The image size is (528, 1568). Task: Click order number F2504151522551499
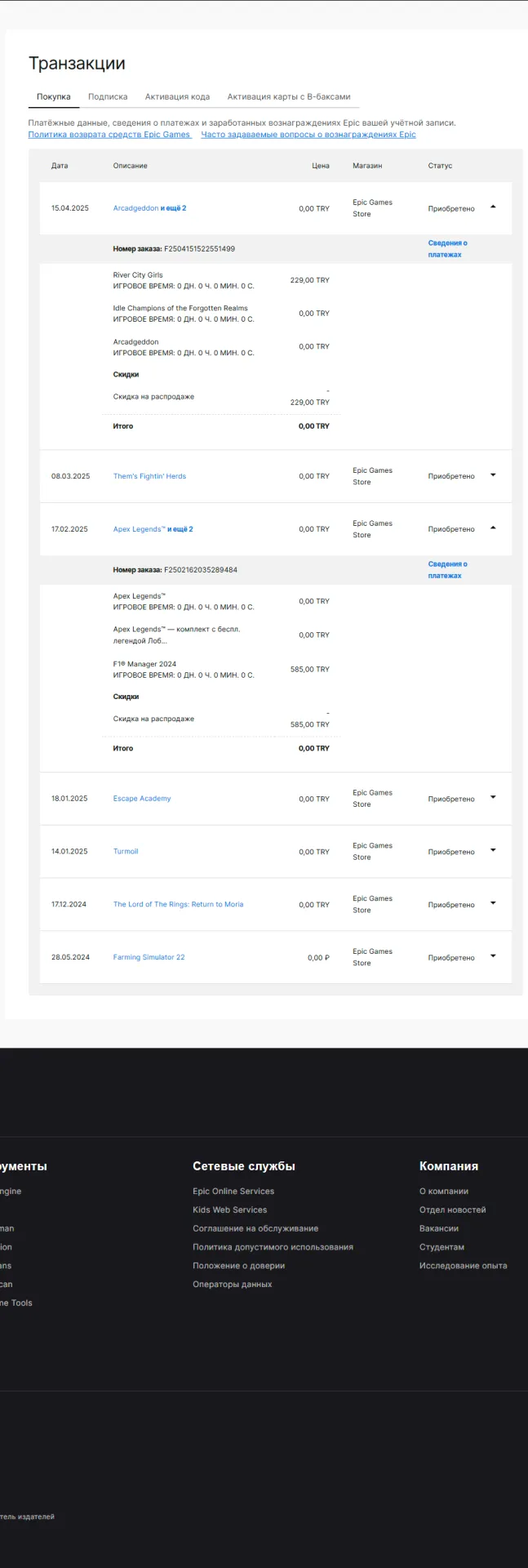(x=199, y=249)
